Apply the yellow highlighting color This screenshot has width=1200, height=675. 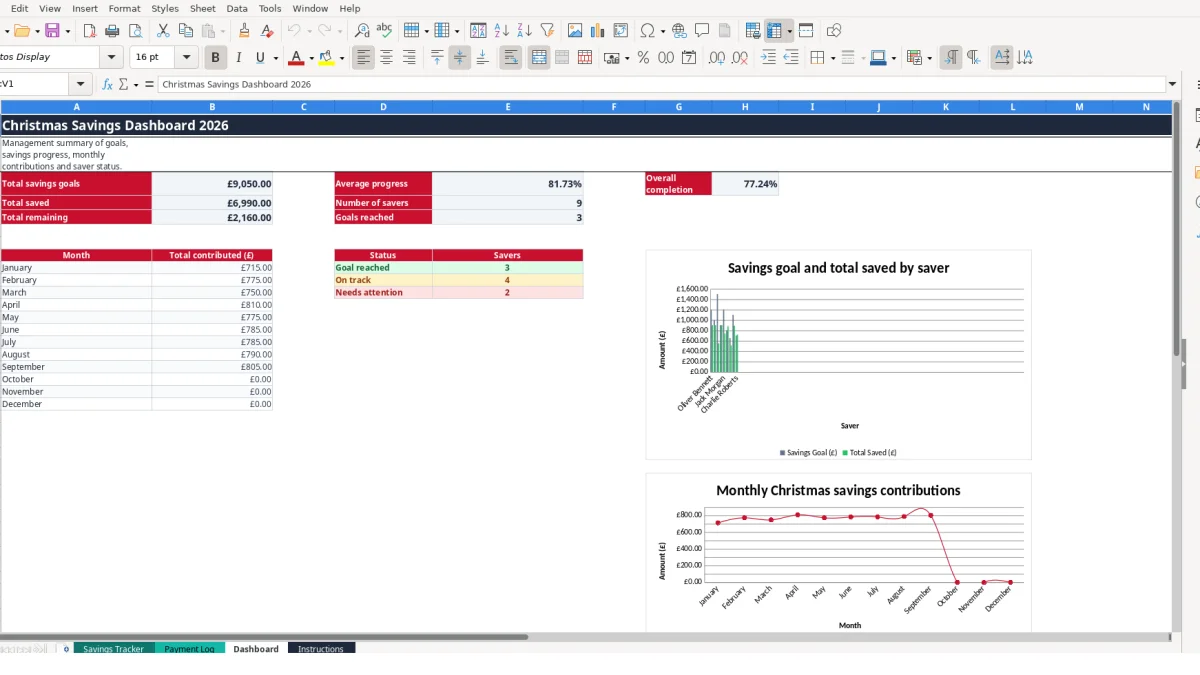point(327,58)
